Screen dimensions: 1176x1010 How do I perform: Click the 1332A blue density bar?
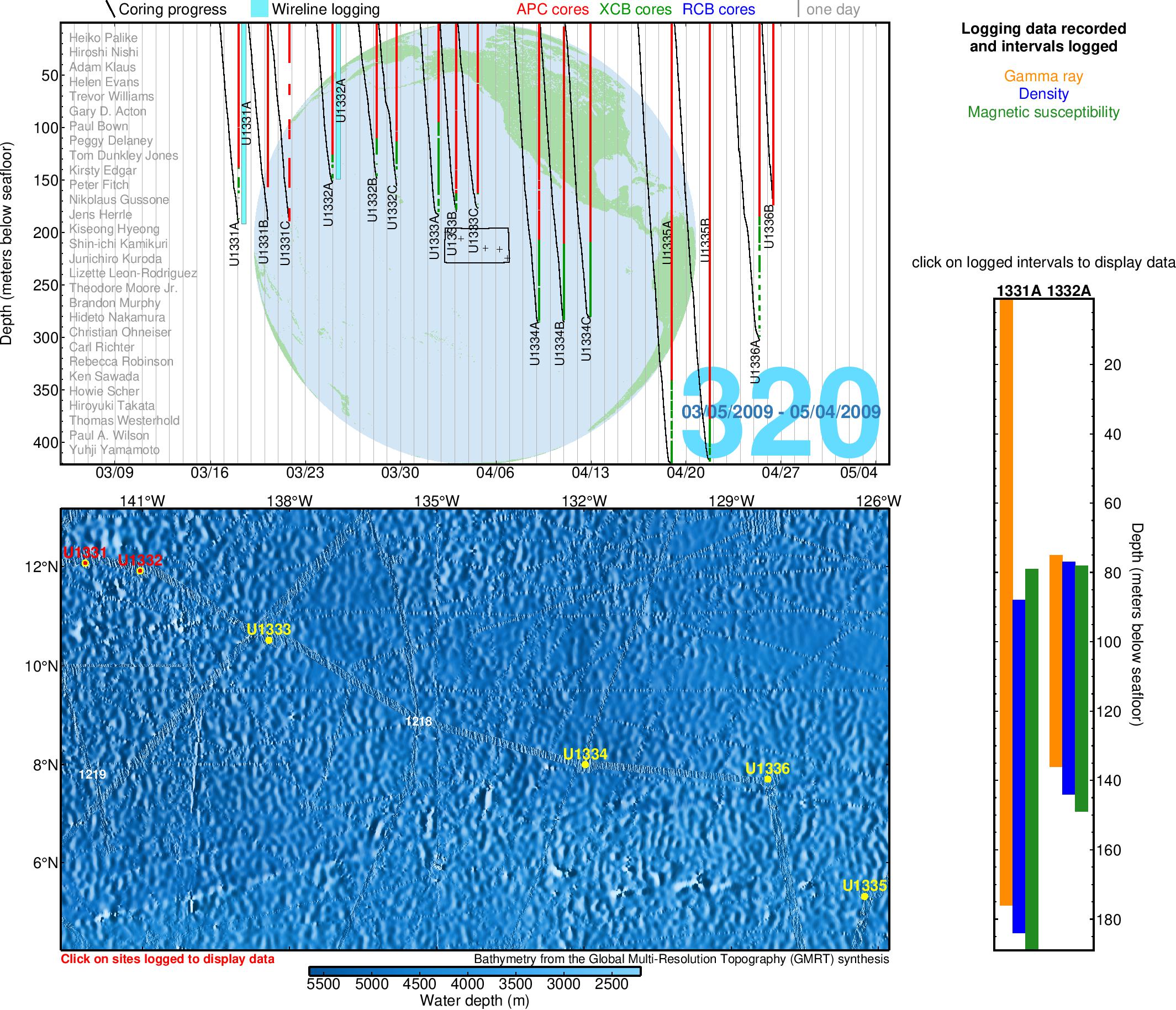pyautogui.click(x=1068, y=678)
